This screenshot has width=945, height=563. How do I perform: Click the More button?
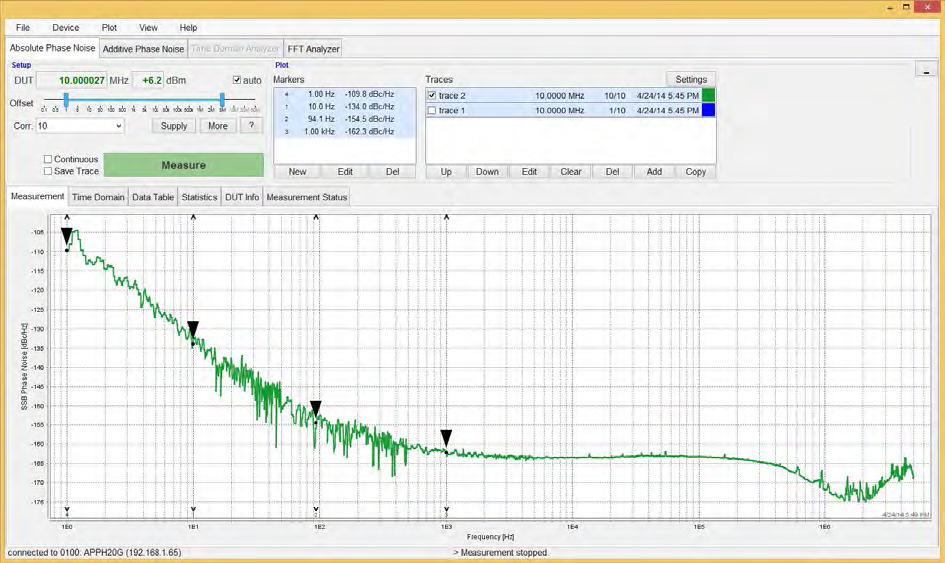pyautogui.click(x=218, y=126)
